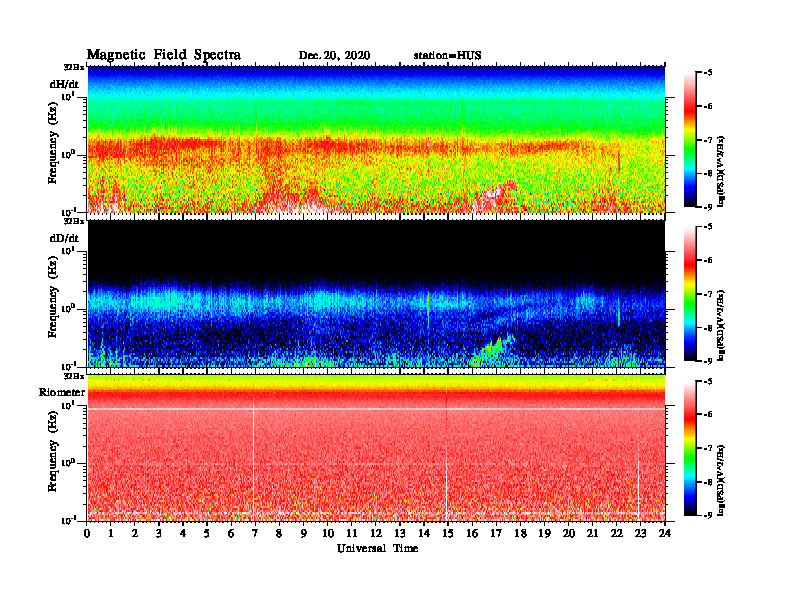Click hour 4 on the Universal Time axis
This screenshot has height=612, width=792.
click(x=183, y=533)
